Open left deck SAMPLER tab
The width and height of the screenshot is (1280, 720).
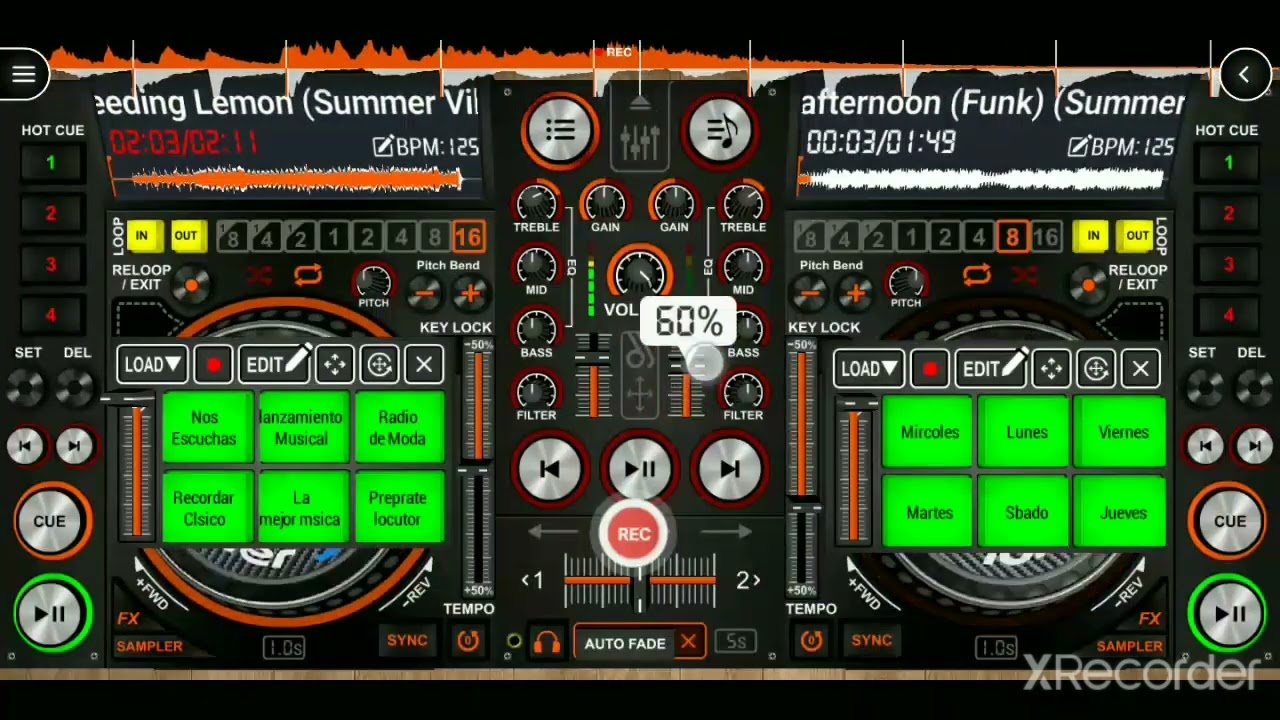point(149,646)
